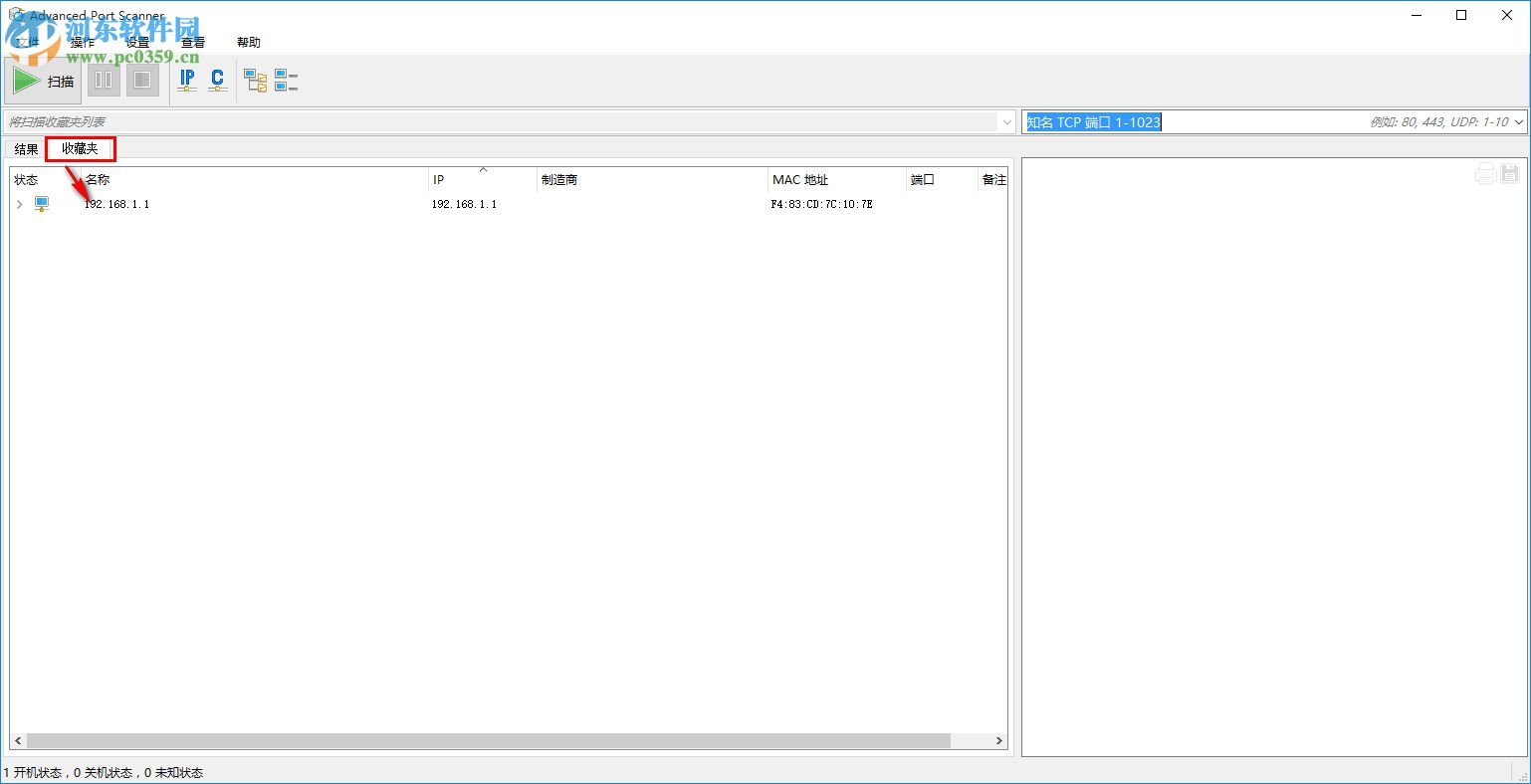The height and width of the screenshot is (784, 1531).
Task: Click the horizontal scrollbar thumb of the list
Action: tap(488, 741)
